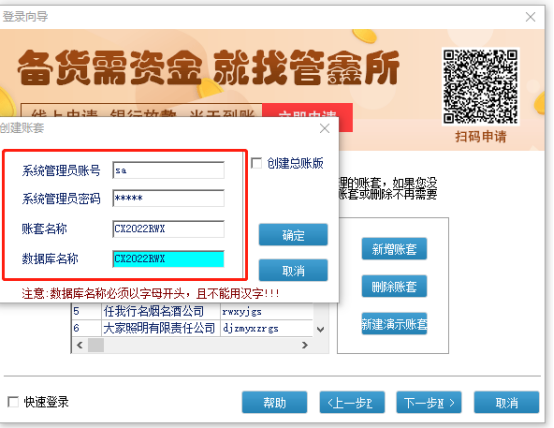The image size is (554, 428).
Task: Click the 删除账套 button
Action: pyautogui.click(x=394, y=286)
